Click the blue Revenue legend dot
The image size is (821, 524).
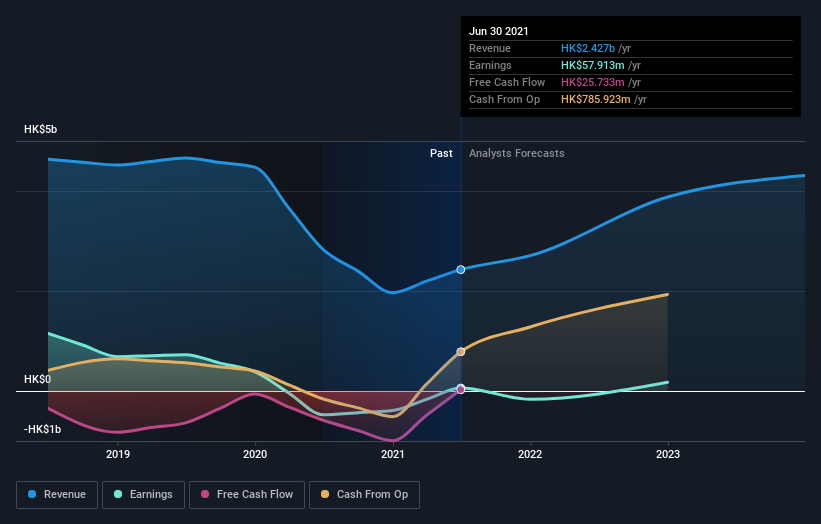32,494
